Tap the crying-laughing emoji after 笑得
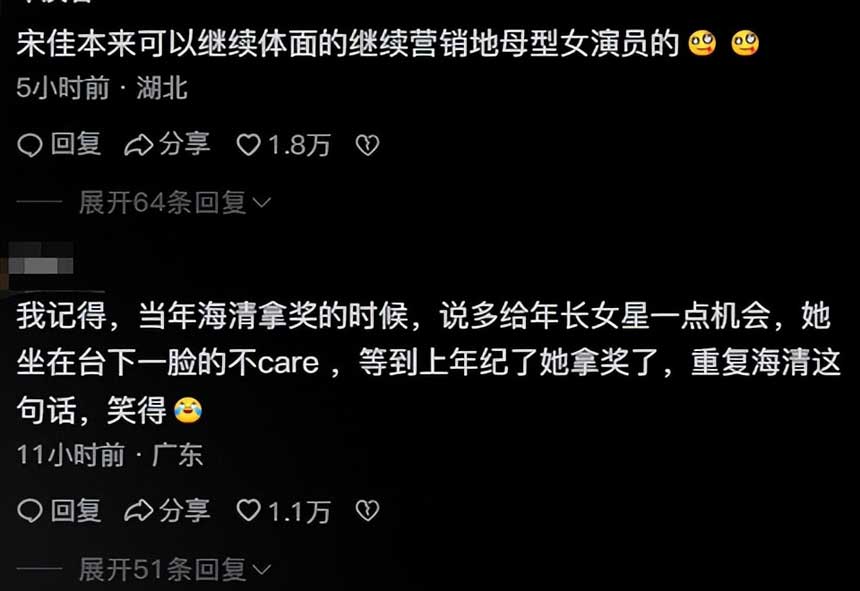Viewport: 860px width, 591px height. (188, 411)
